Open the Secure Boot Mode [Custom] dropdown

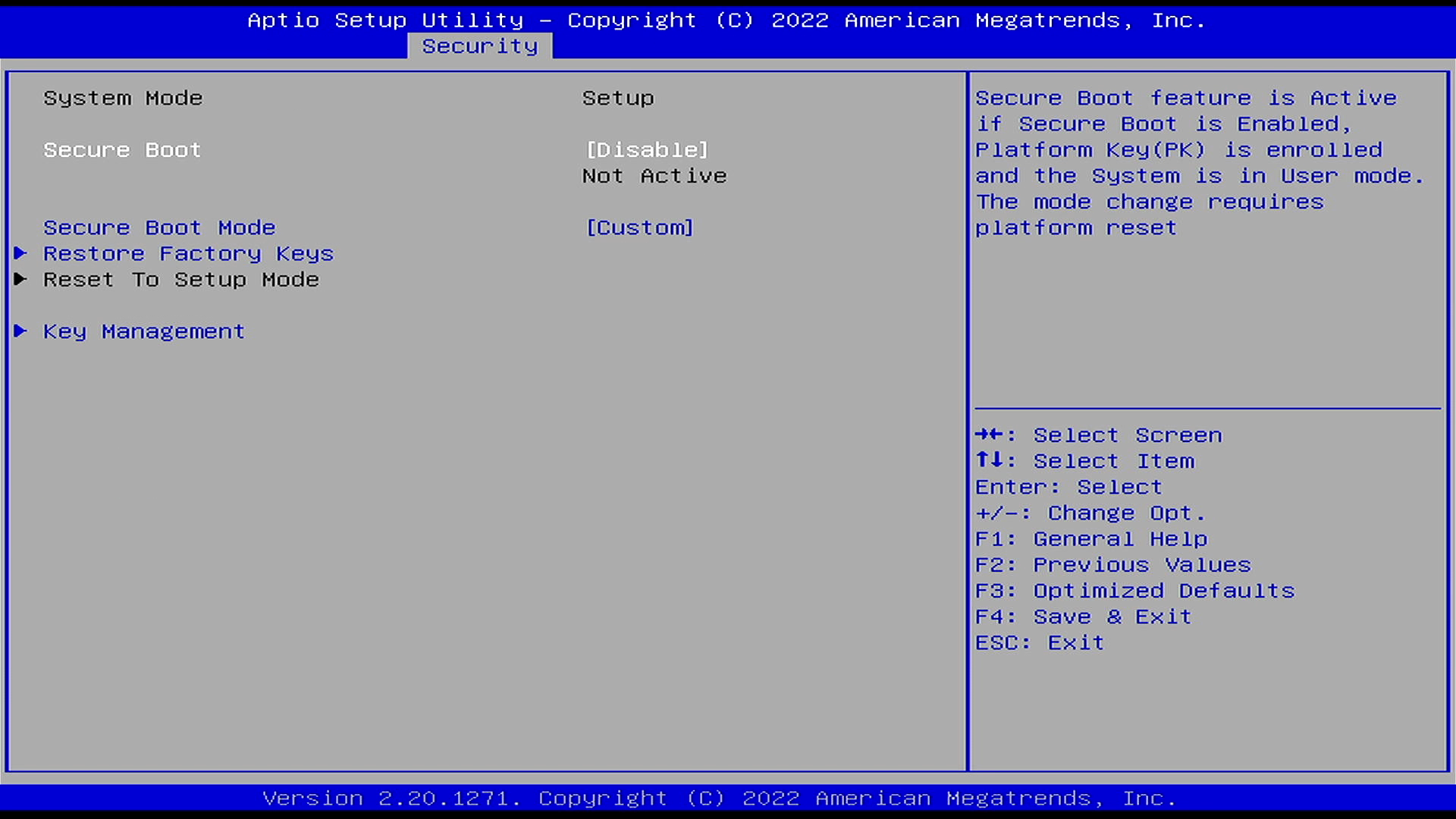(639, 227)
